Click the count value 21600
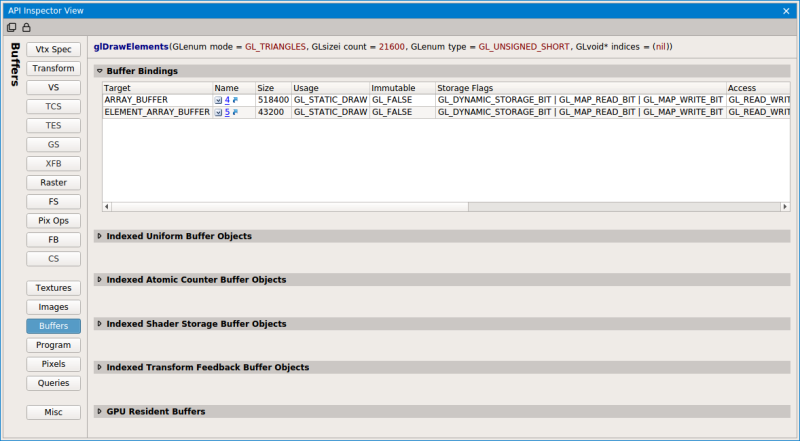This screenshot has width=800, height=441. (x=392, y=47)
